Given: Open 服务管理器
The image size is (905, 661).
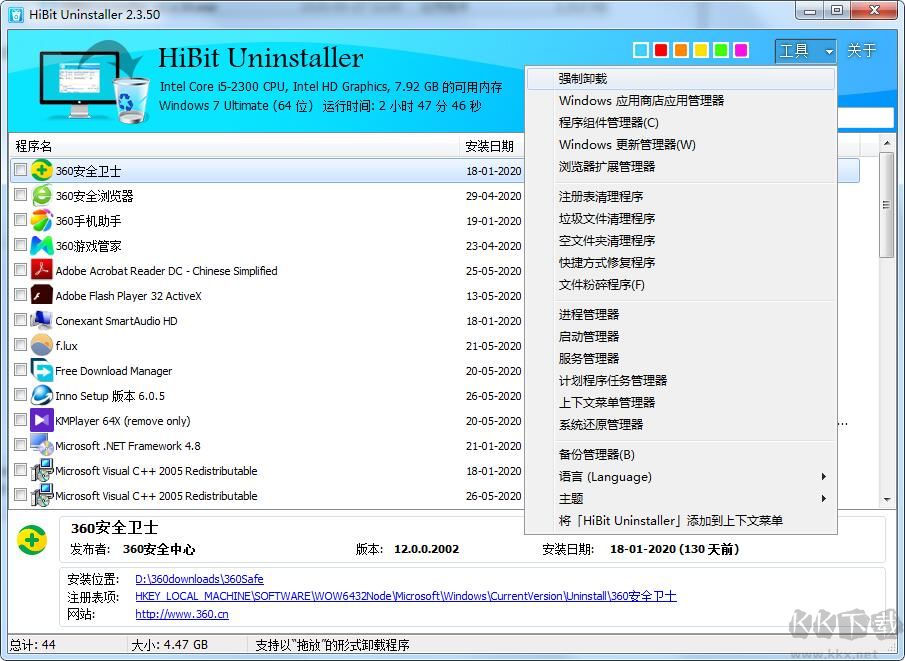Looking at the screenshot, I should (x=682, y=358).
